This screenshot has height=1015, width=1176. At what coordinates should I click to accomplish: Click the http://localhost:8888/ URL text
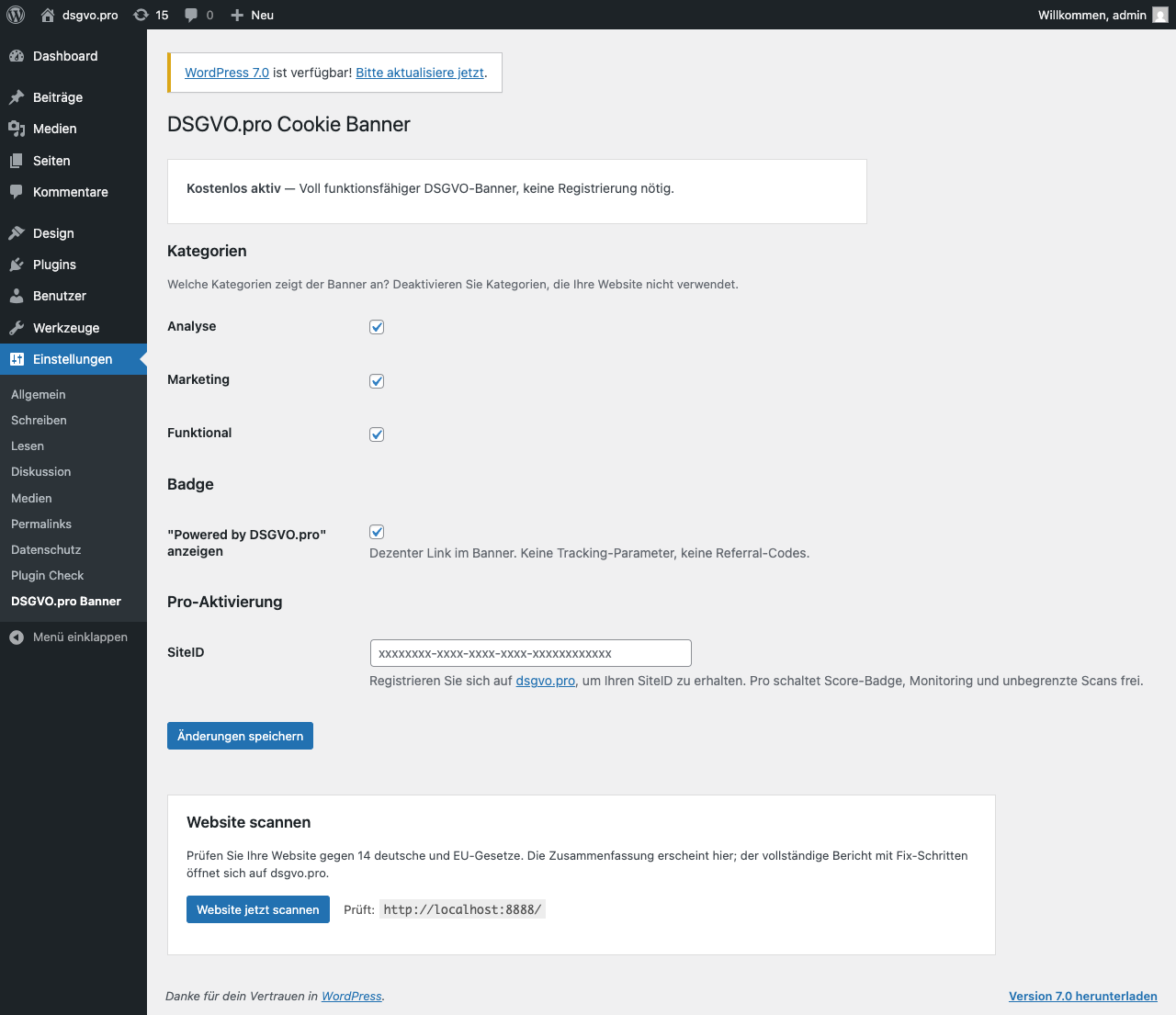pos(462,909)
